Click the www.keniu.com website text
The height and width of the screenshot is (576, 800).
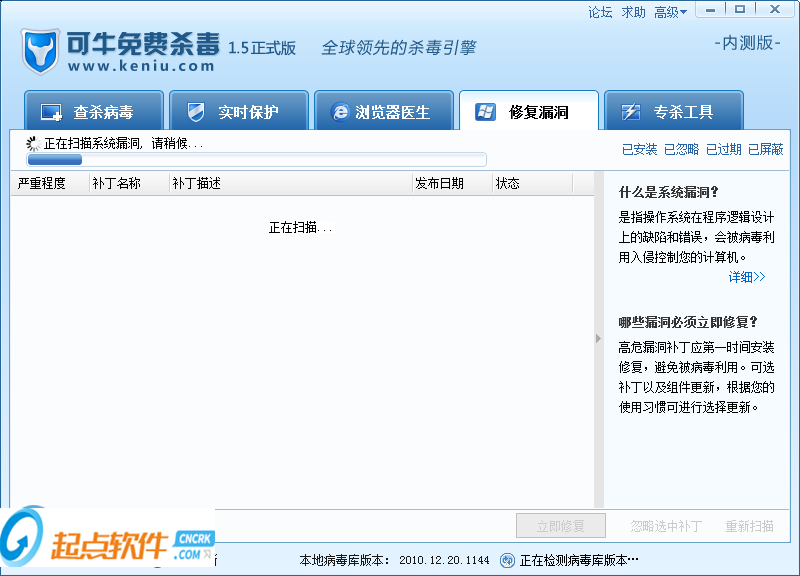coord(141,66)
